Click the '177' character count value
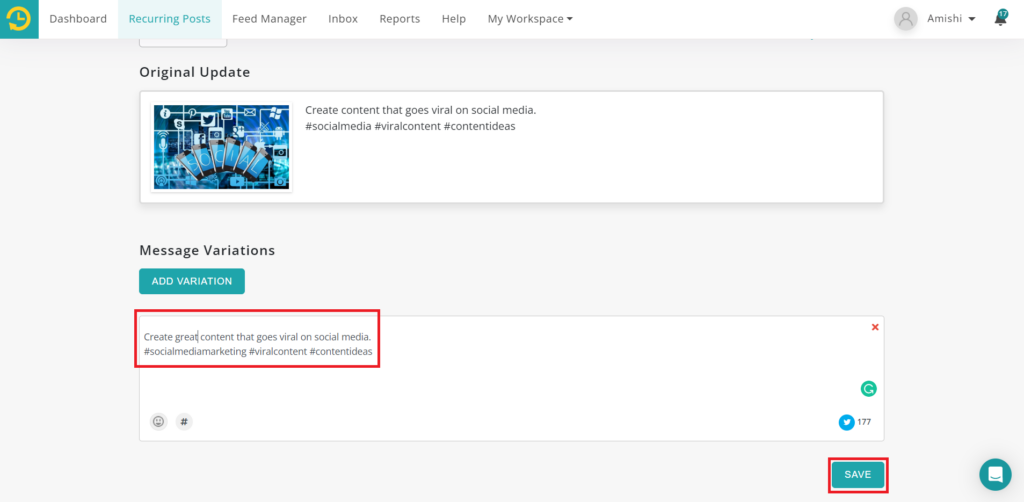 click(x=864, y=422)
